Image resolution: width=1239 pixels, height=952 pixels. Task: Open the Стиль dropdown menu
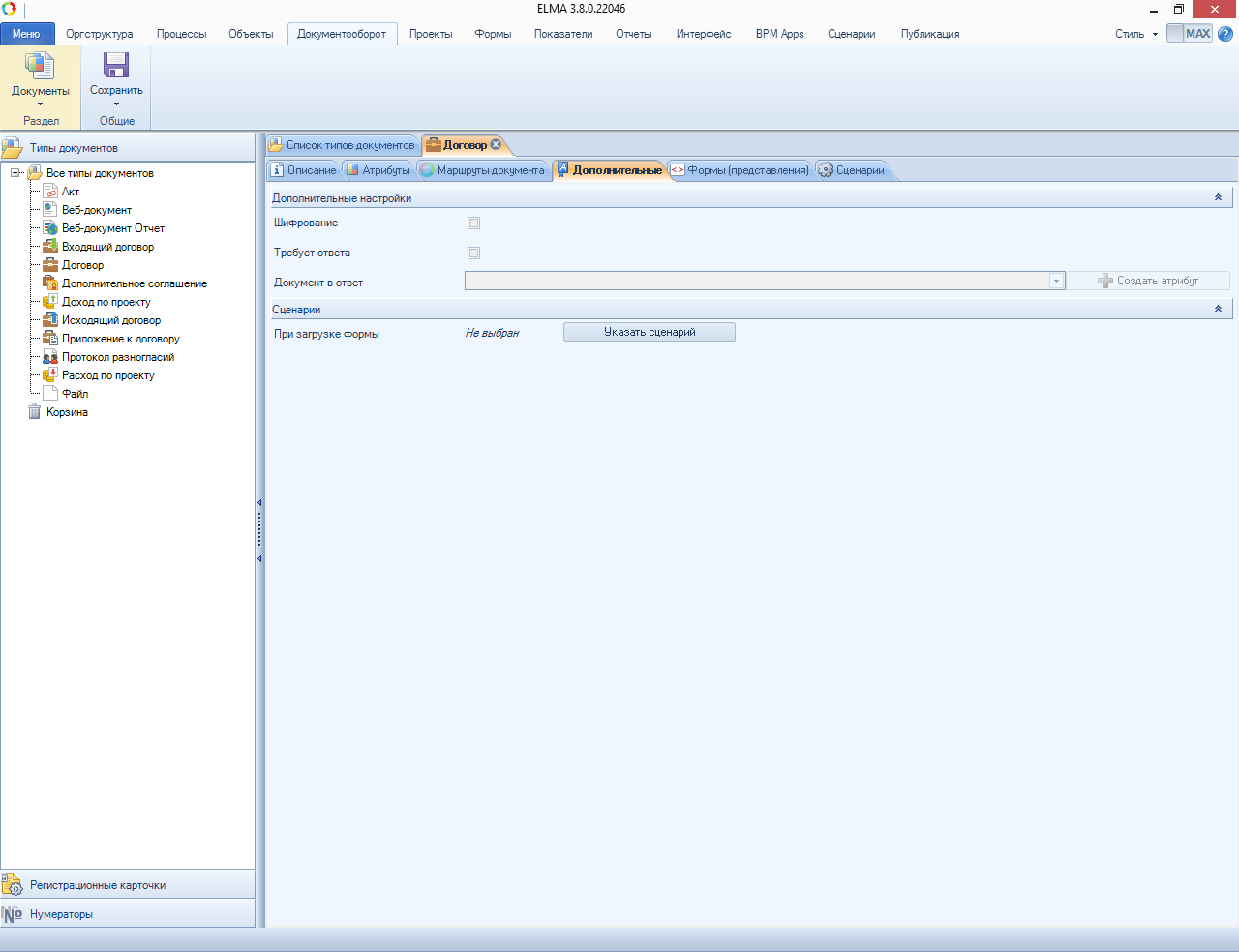pos(1135,34)
